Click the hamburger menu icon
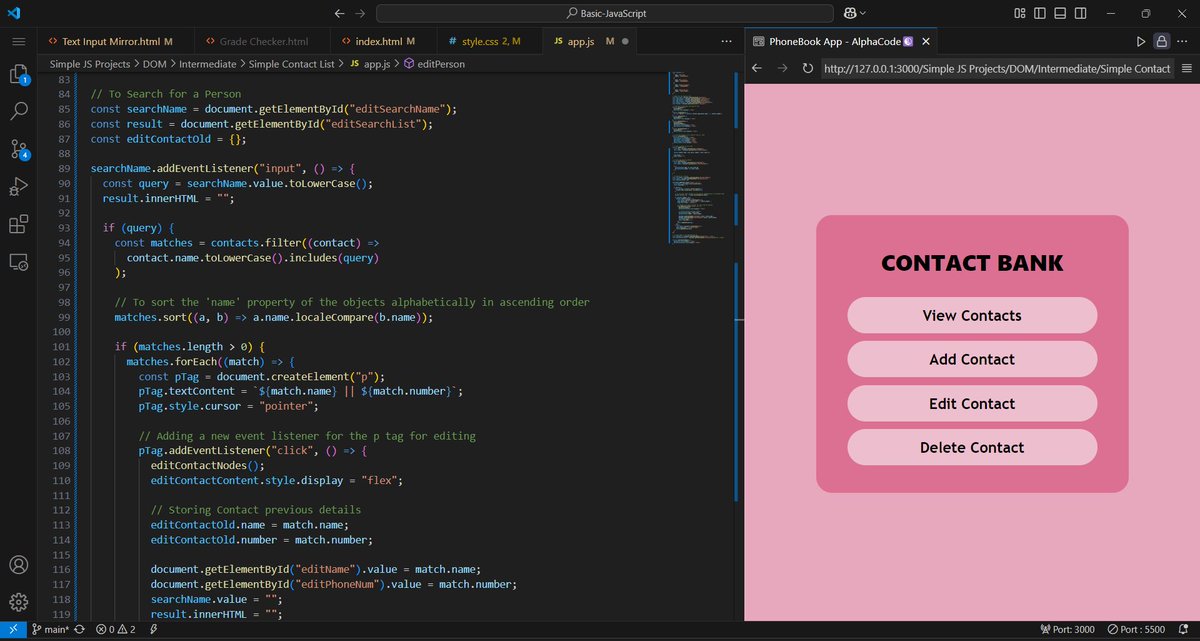 tap(18, 41)
